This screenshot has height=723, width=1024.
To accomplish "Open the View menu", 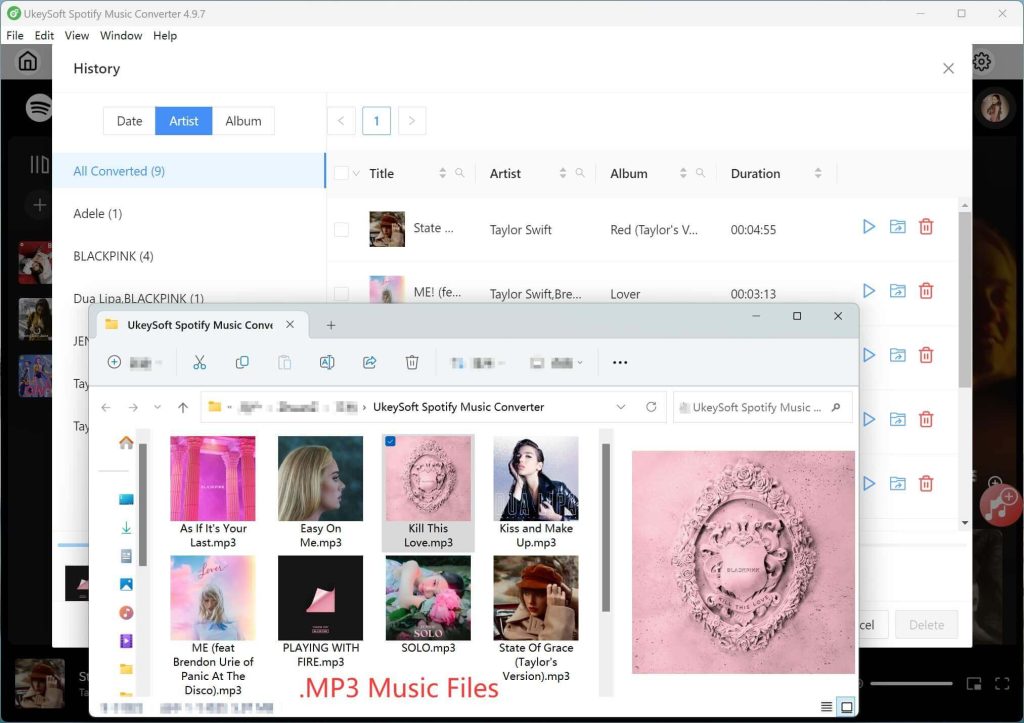I will [x=77, y=35].
